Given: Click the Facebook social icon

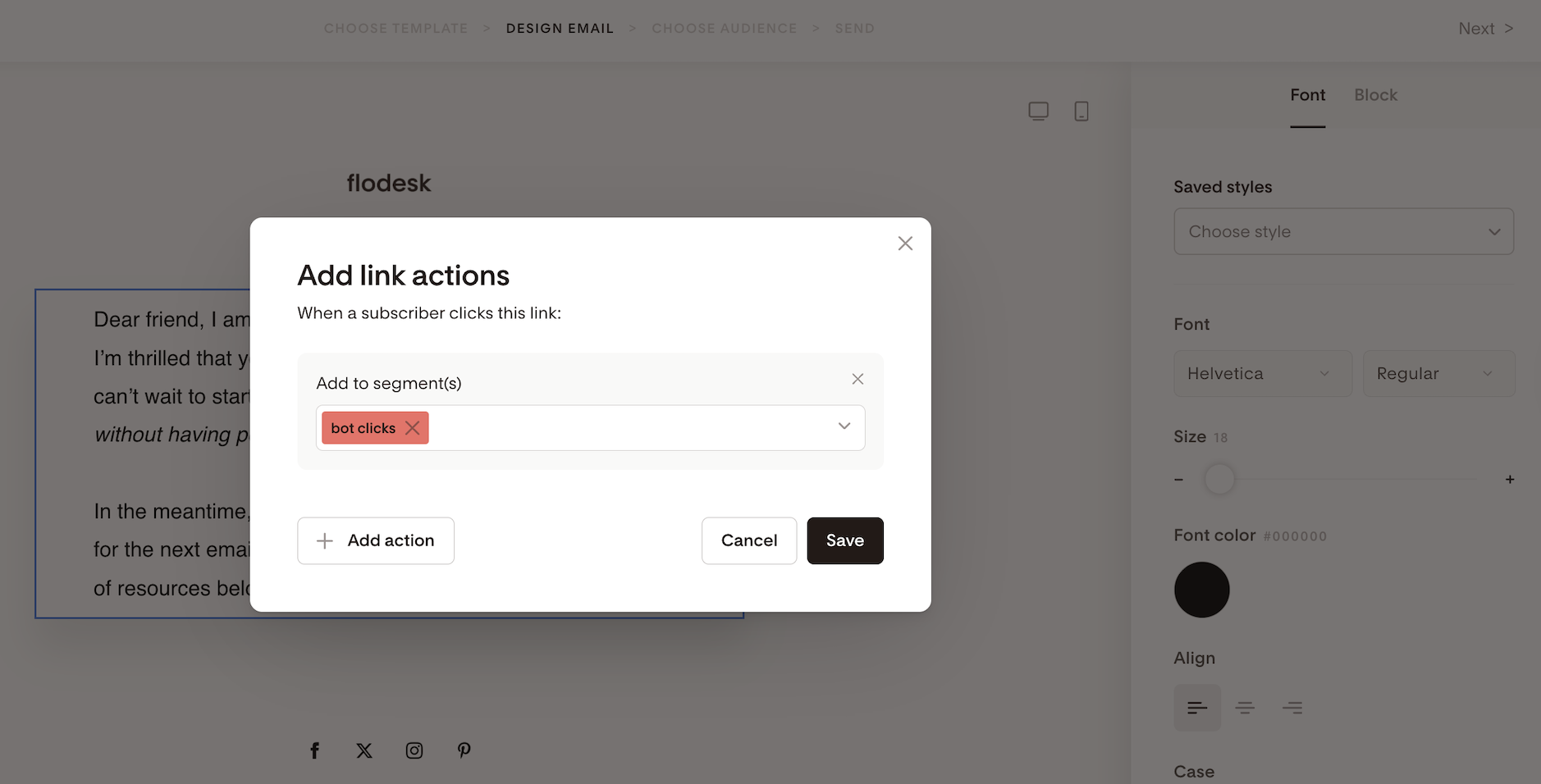Looking at the screenshot, I should point(315,750).
